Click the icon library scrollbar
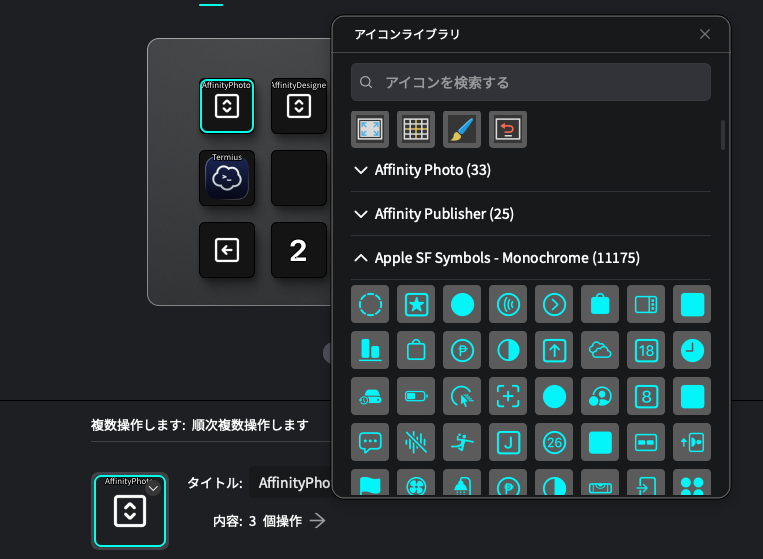The width and height of the screenshot is (763, 559). [723, 135]
